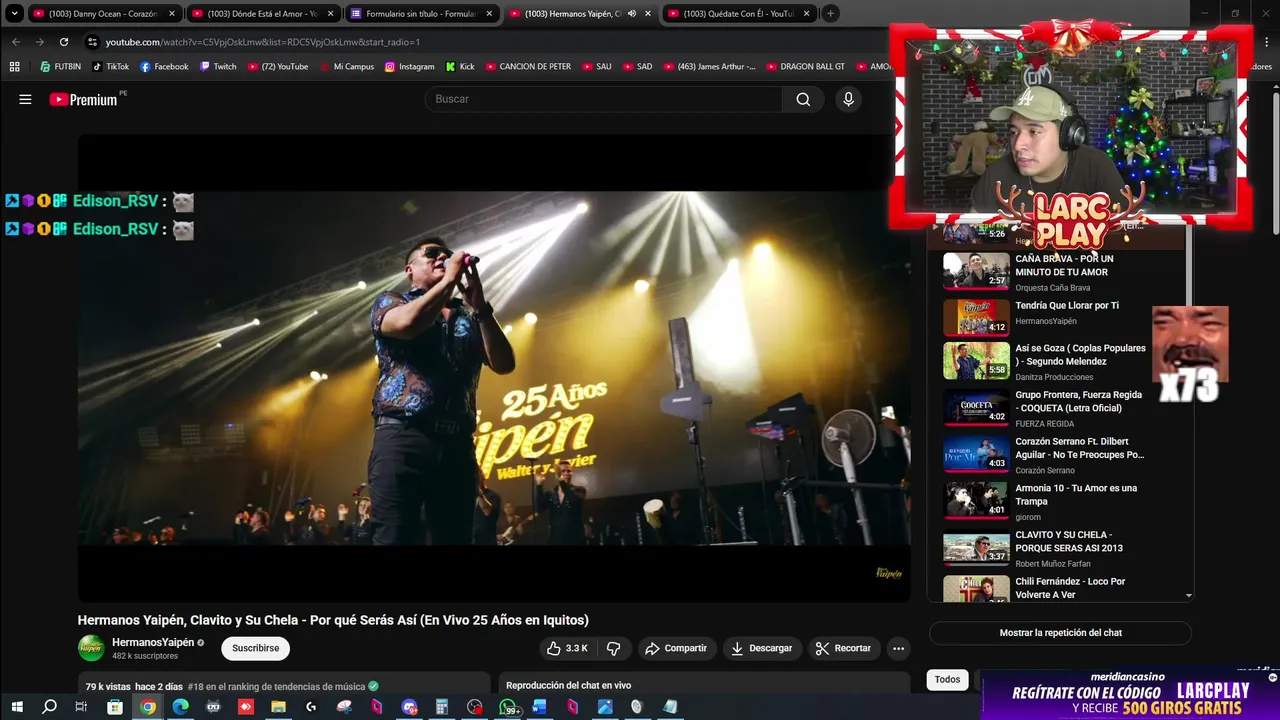Switch to Dónde Está el Amor tab
The width and height of the screenshot is (1280, 720).
(x=262, y=14)
